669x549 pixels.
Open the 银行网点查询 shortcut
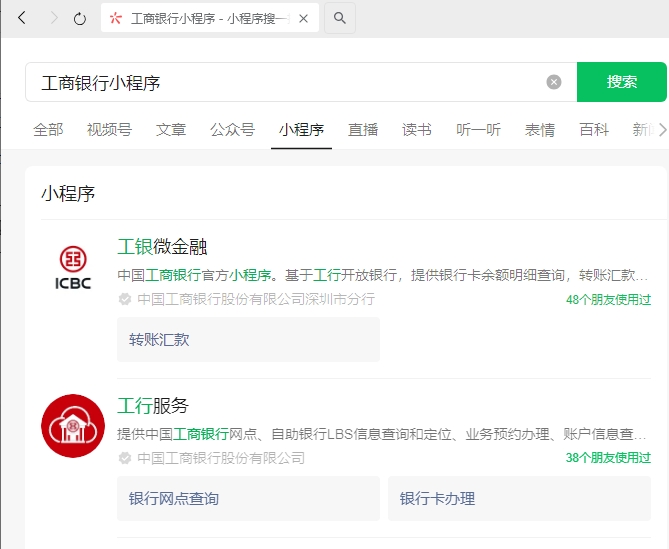point(248,498)
